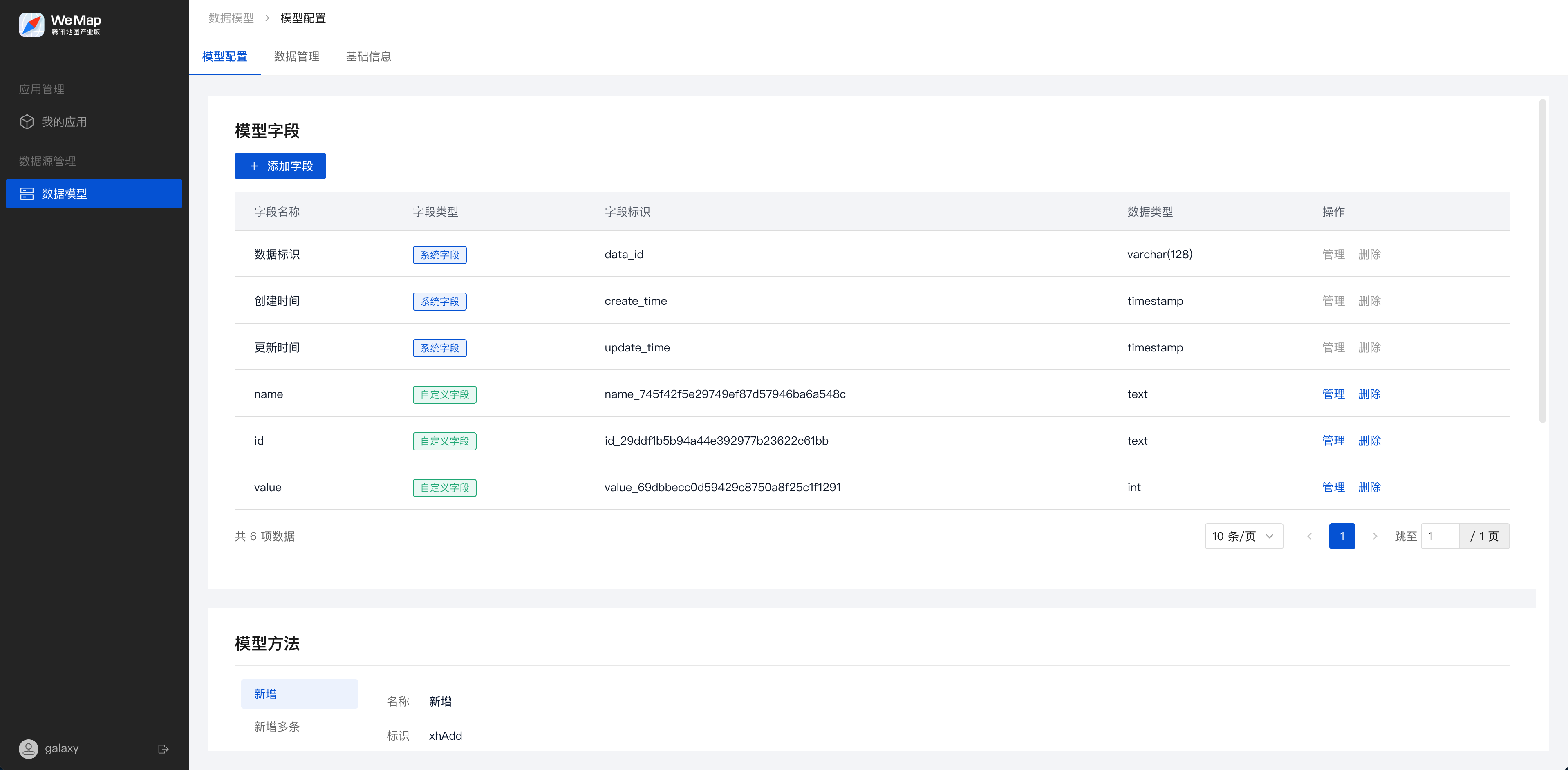Click the 操作 column header
1568x770 pixels.
(1333, 212)
